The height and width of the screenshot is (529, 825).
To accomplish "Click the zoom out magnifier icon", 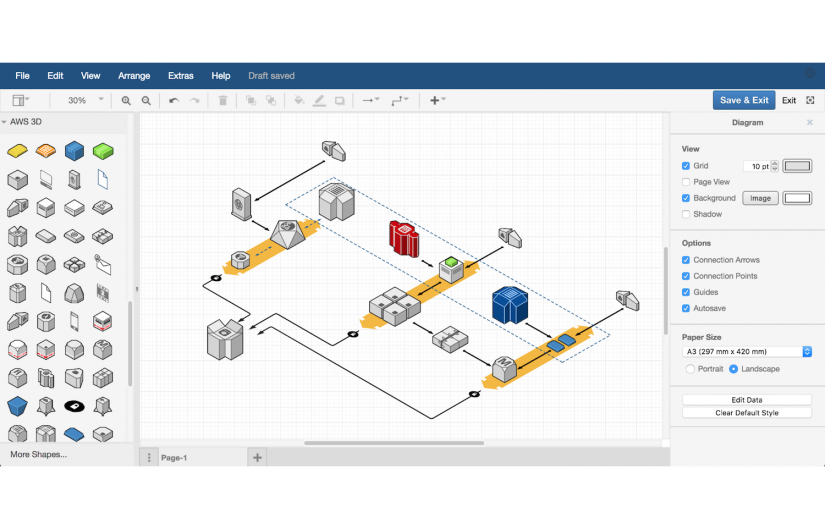I will pos(146,101).
